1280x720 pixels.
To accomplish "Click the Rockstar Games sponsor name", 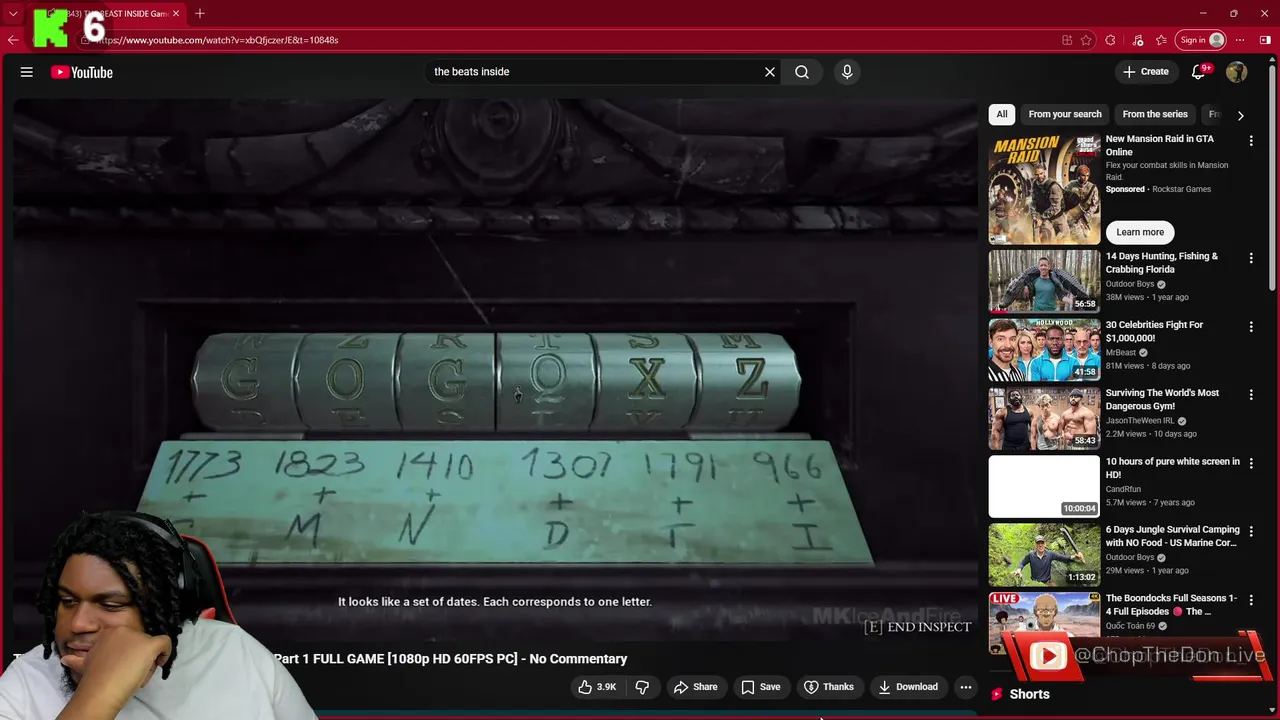I will point(1181,189).
